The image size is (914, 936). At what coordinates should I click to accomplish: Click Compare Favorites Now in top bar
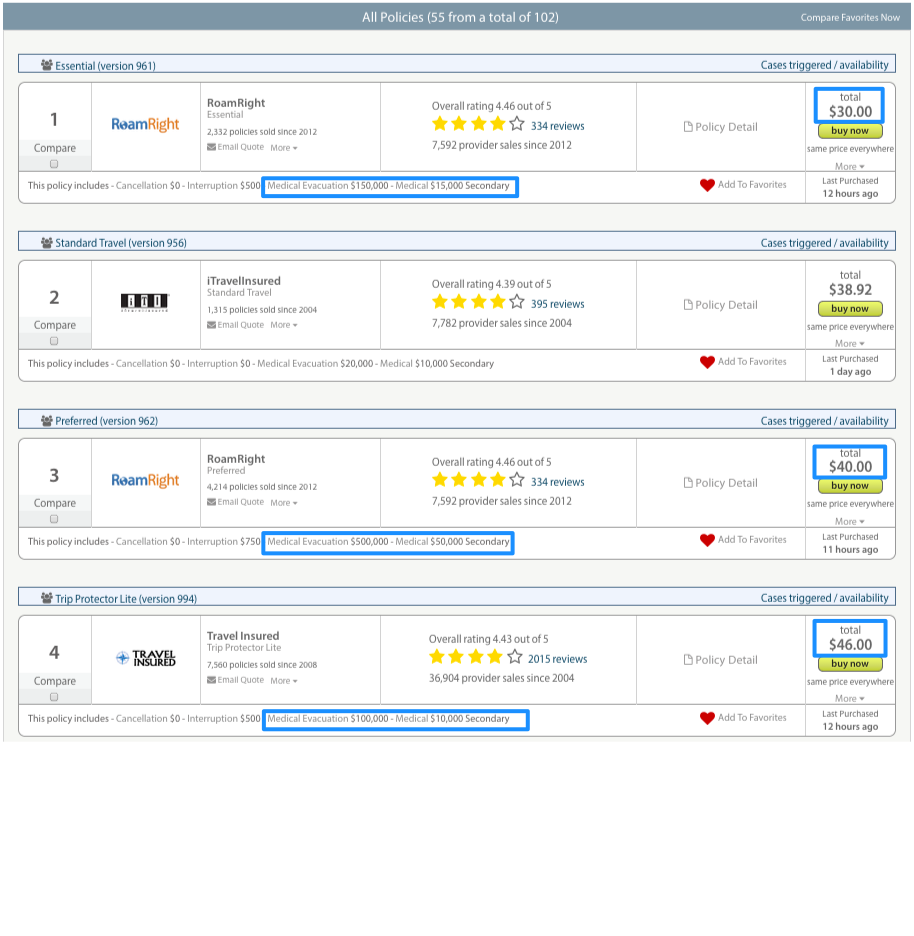[x=850, y=18]
